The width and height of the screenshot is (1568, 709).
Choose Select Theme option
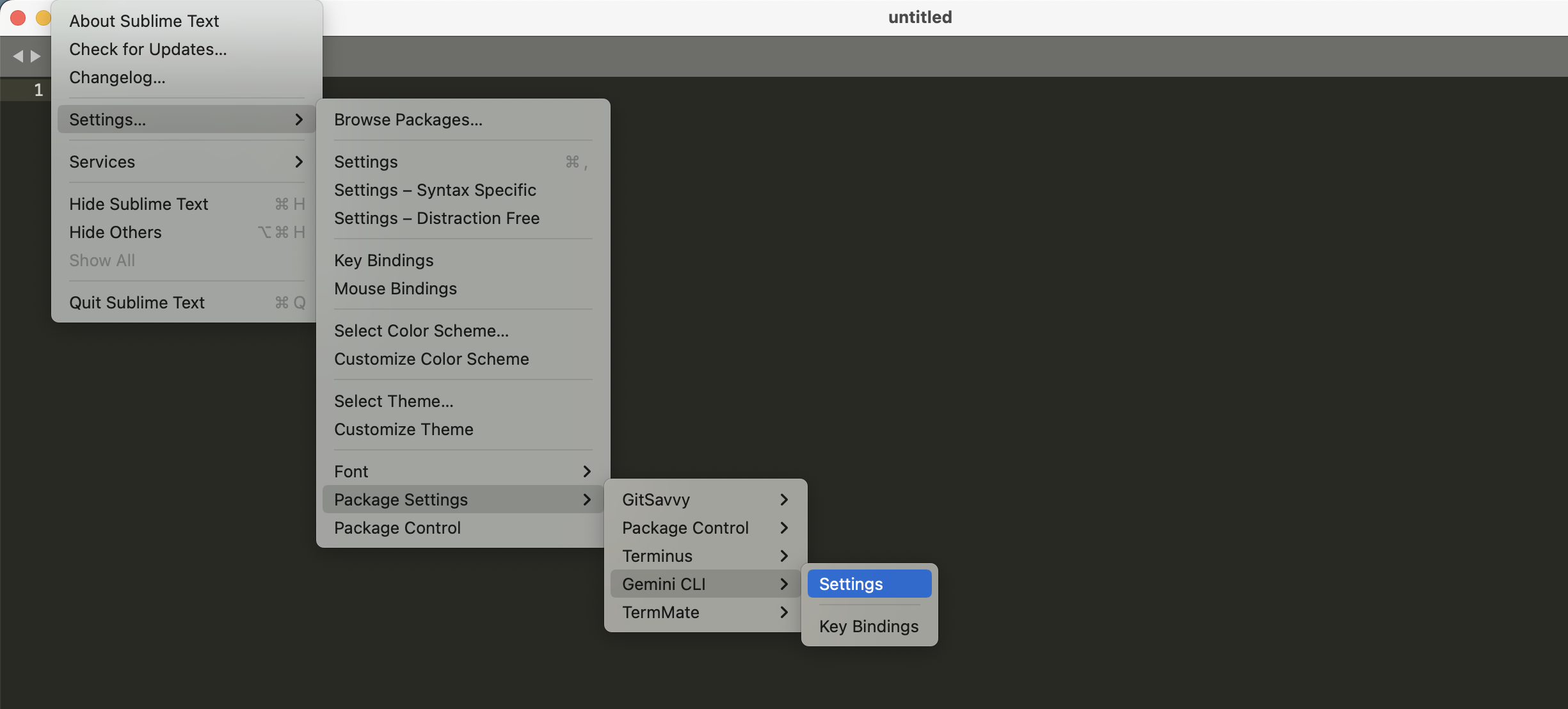[x=393, y=401]
